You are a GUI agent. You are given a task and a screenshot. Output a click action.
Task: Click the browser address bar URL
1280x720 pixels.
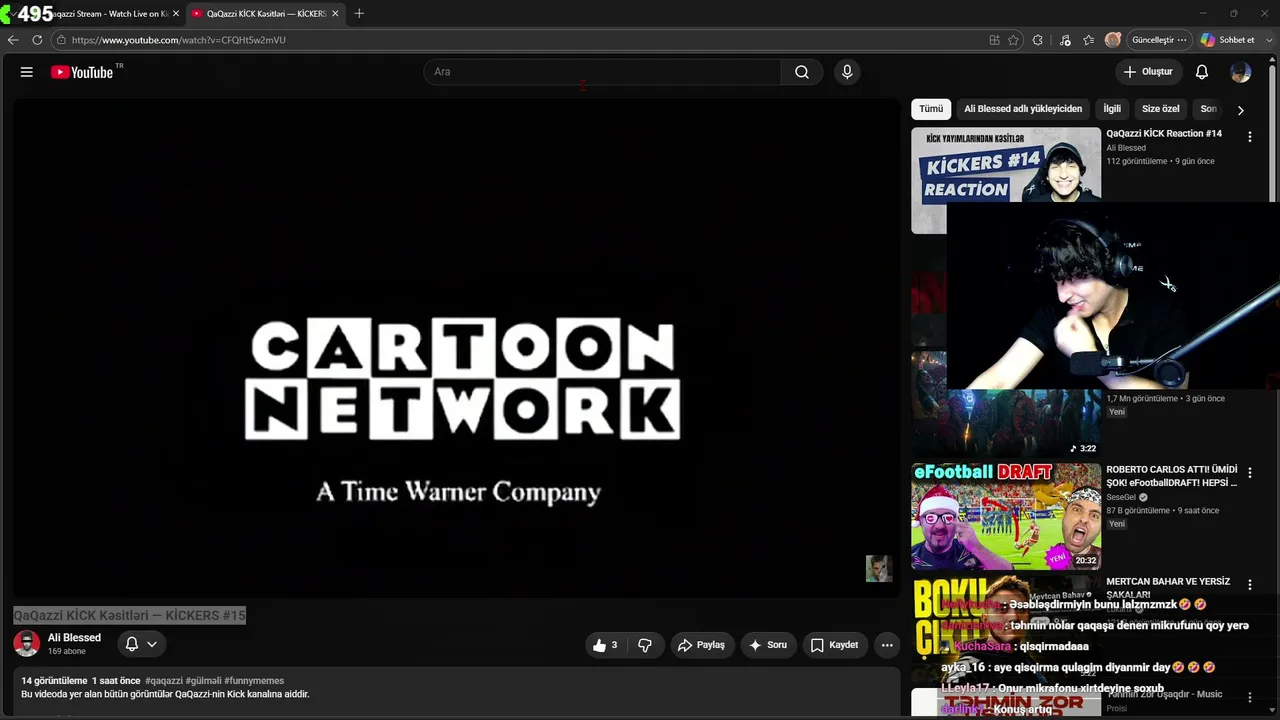(178, 40)
